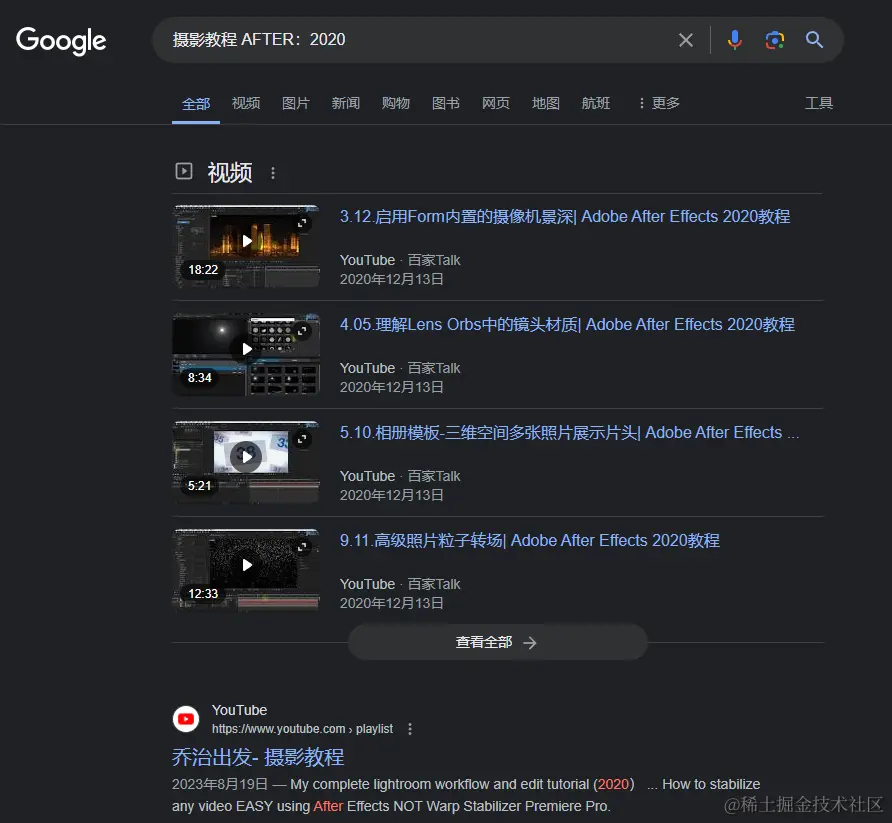
Task: Open the three-dot menu beside 视频 heading
Action: point(273,173)
